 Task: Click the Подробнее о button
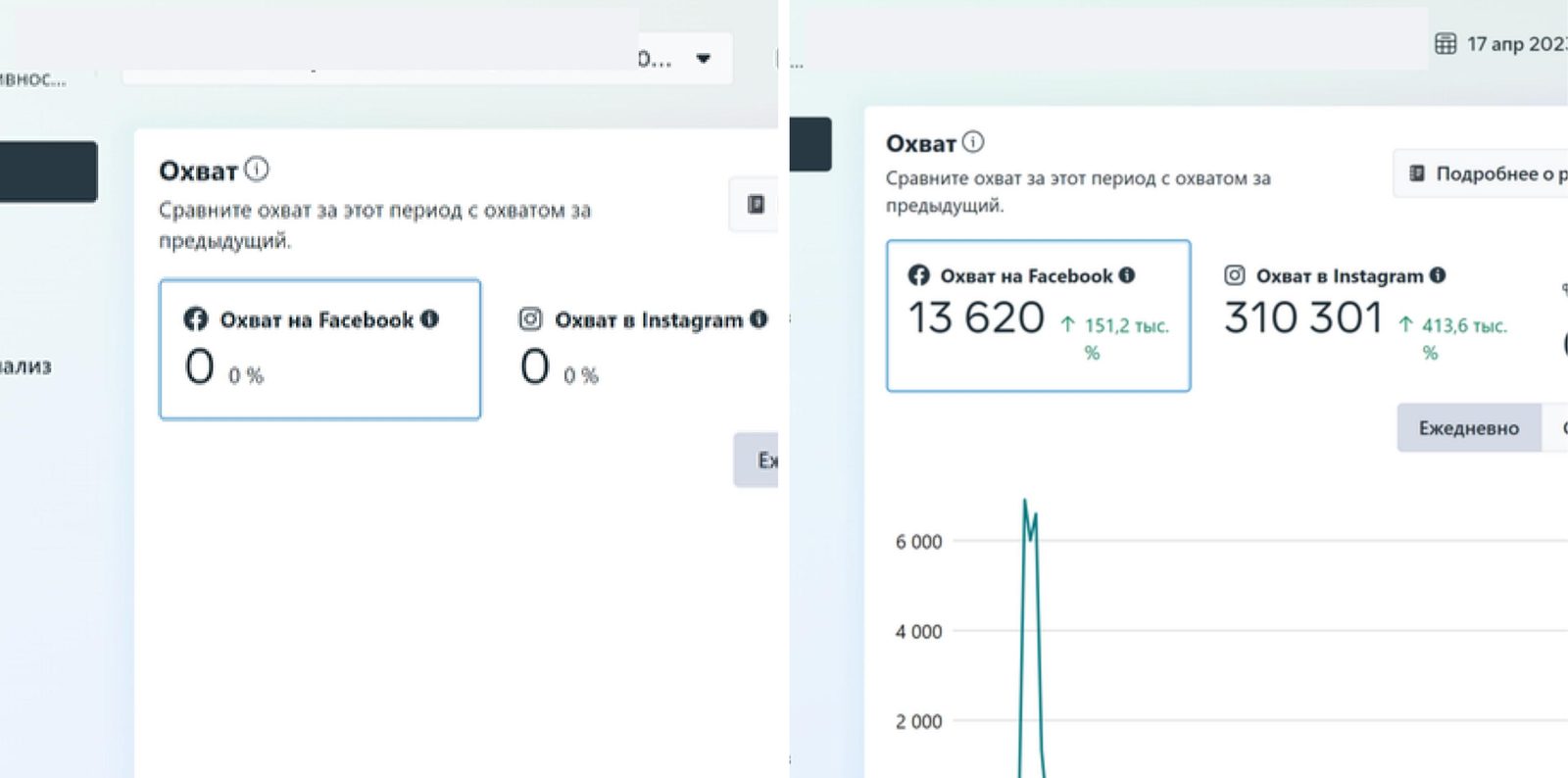point(1481,173)
